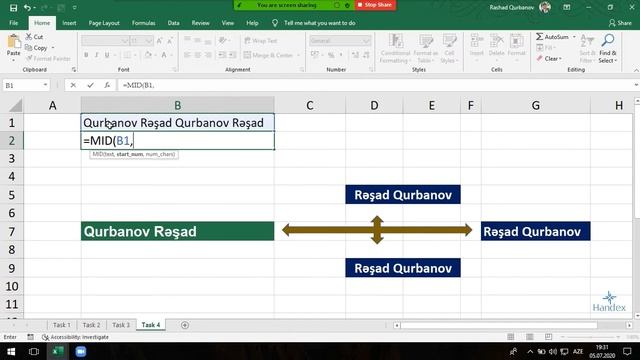
Task: Click the Task View taskbar icon
Action: click(34, 351)
